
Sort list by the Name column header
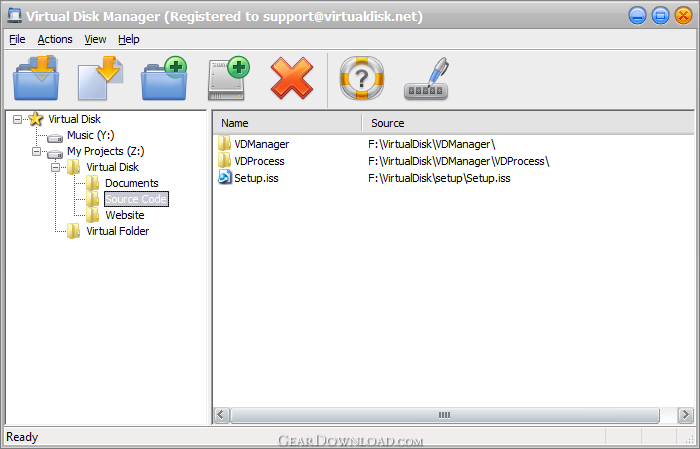(x=287, y=123)
